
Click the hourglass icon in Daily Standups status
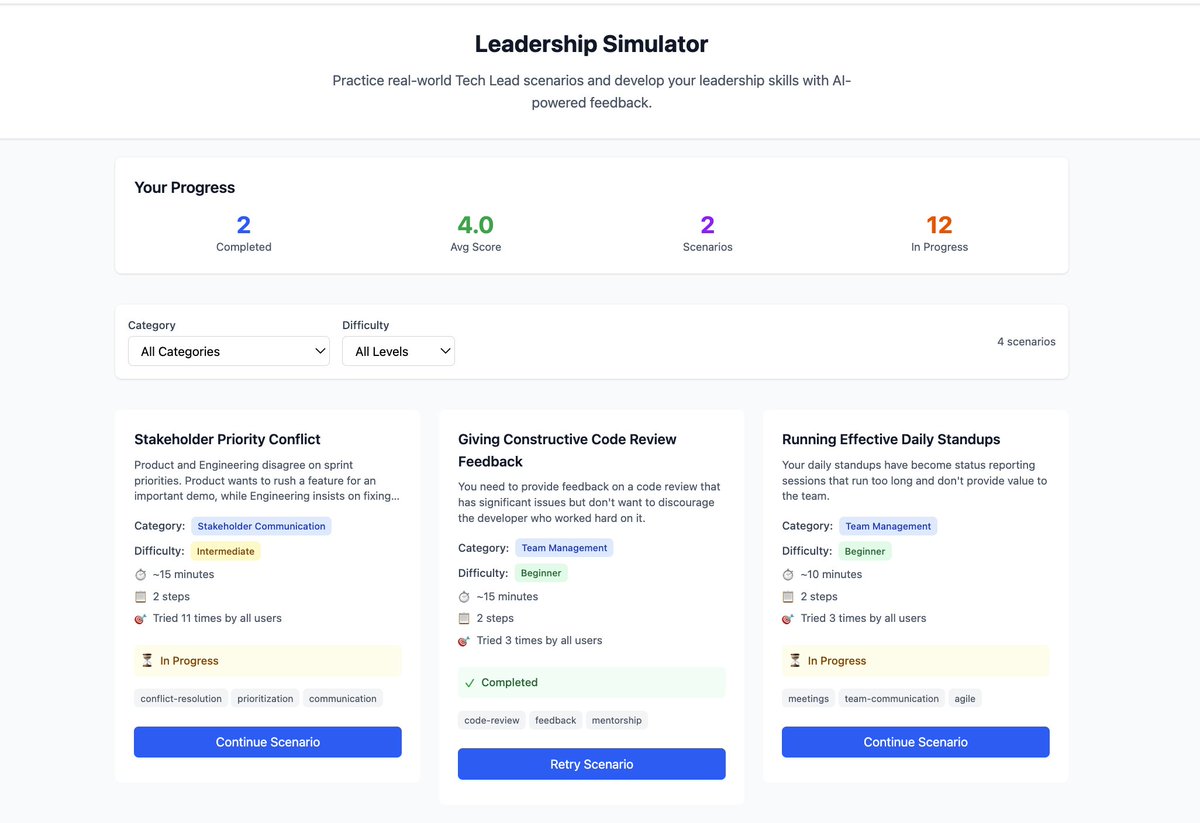(795, 661)
